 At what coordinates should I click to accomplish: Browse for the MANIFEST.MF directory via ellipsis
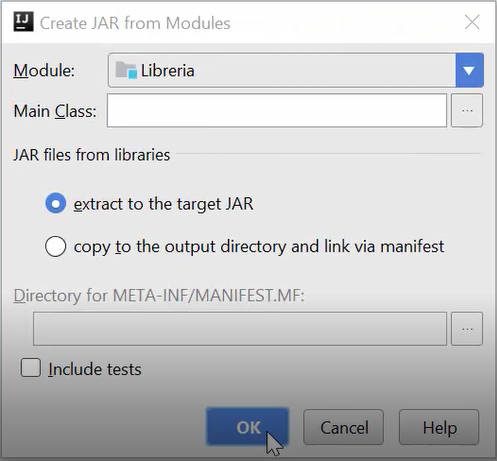[467, 329]
